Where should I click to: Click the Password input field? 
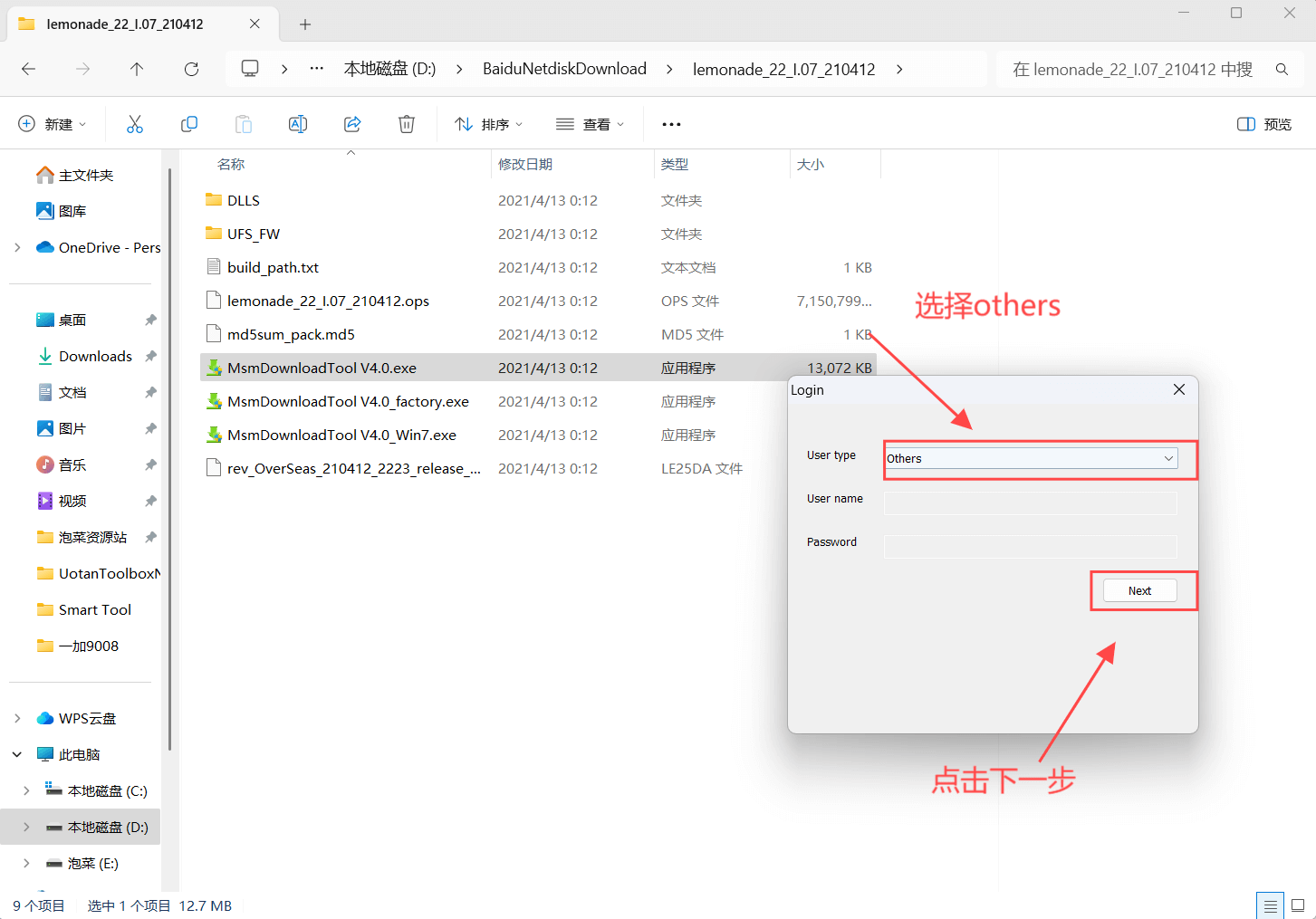click(x=1031, y=546)
